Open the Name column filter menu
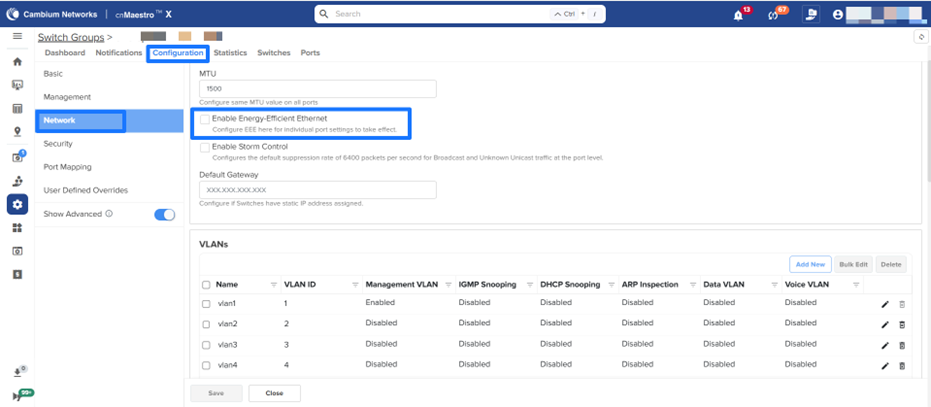The height and width of the screenshot is (407, 931). coord(273,285)
